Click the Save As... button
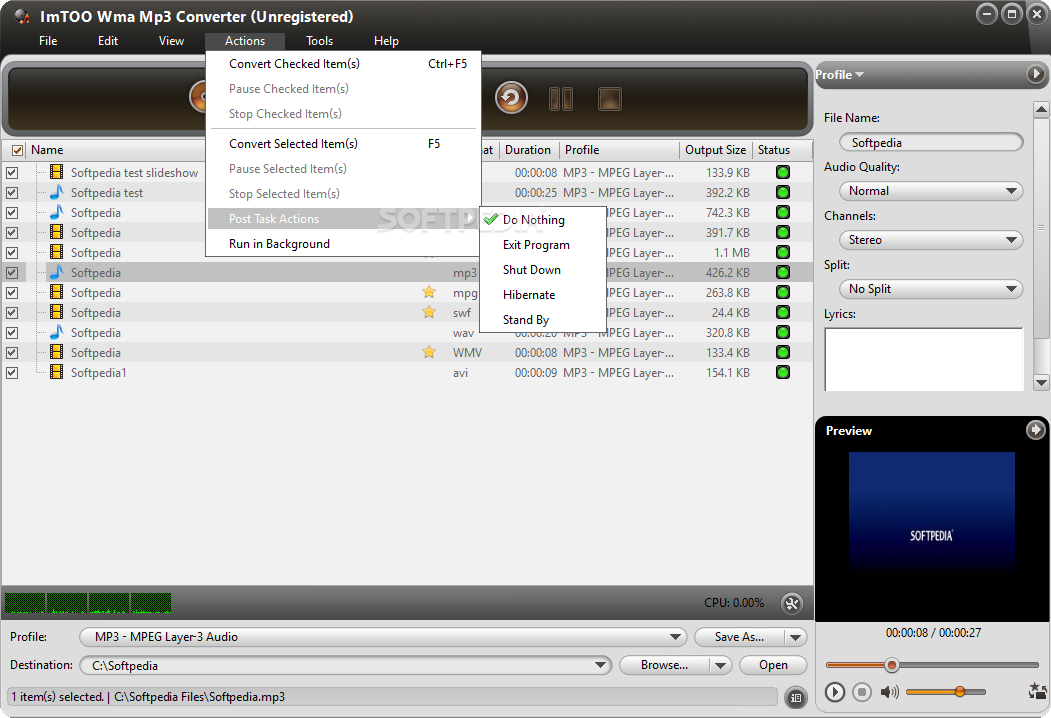This screenshot has width=1051, height=718. click(739, 637)
